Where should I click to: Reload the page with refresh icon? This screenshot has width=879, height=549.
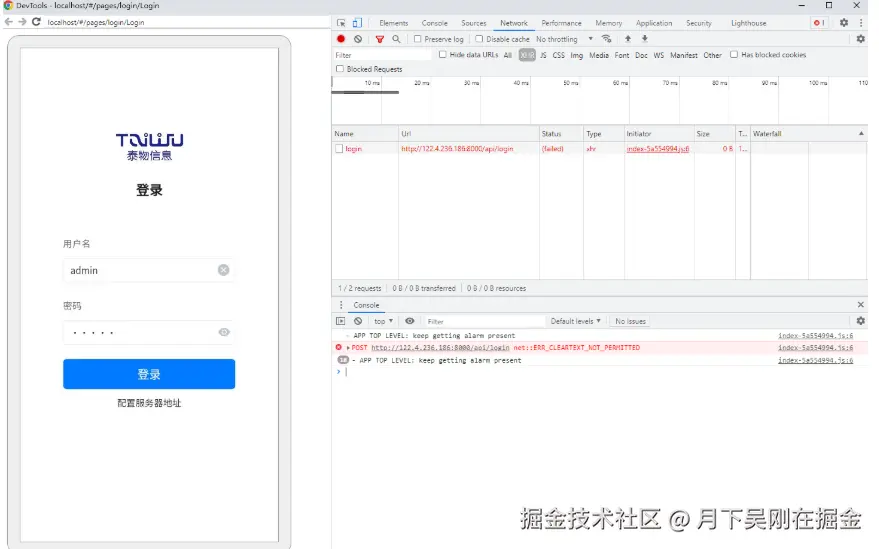pyautogui.click(x=36, y=22)
